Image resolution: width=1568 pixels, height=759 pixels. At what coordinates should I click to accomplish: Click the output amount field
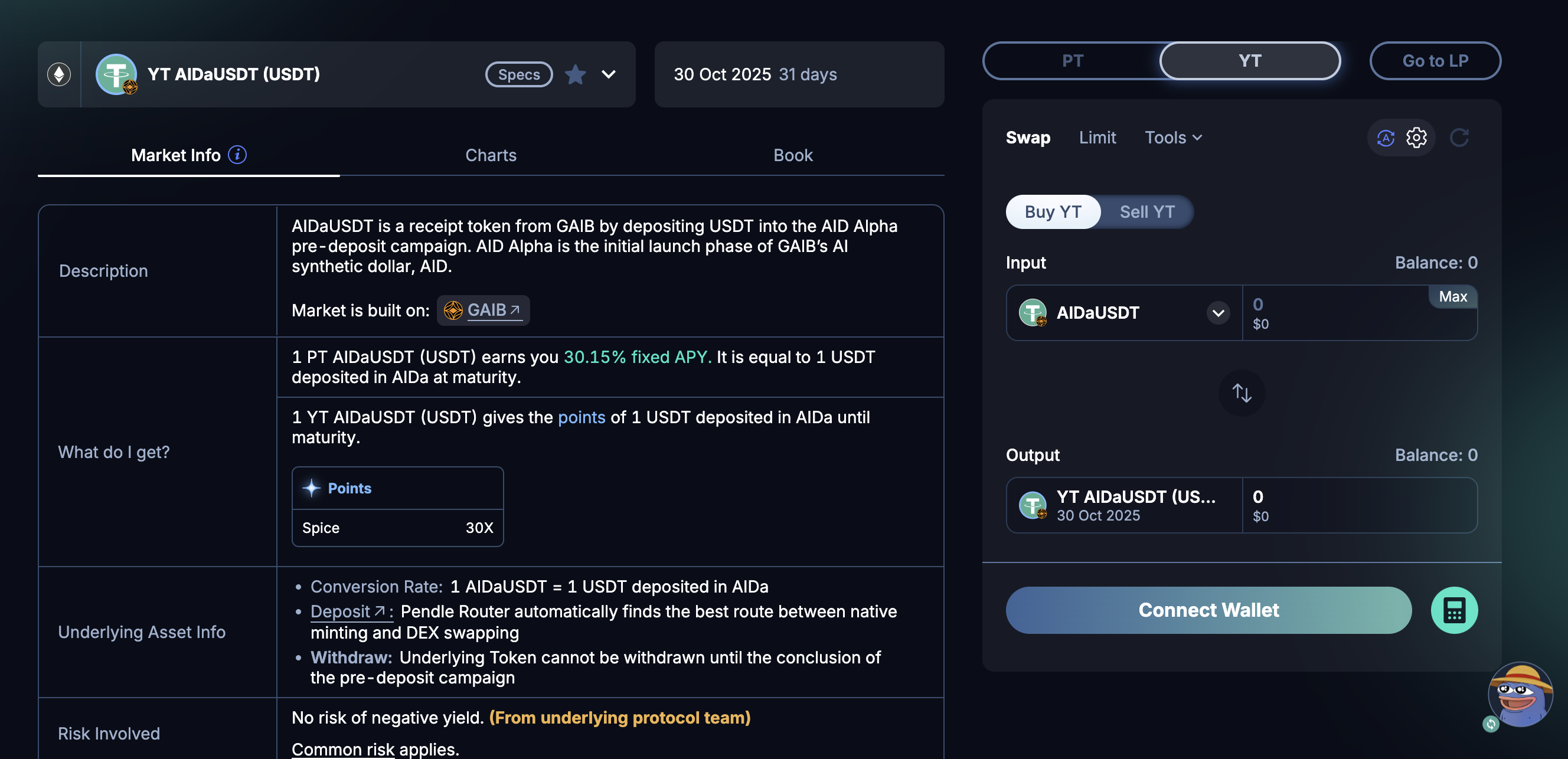pos(1360,505)
